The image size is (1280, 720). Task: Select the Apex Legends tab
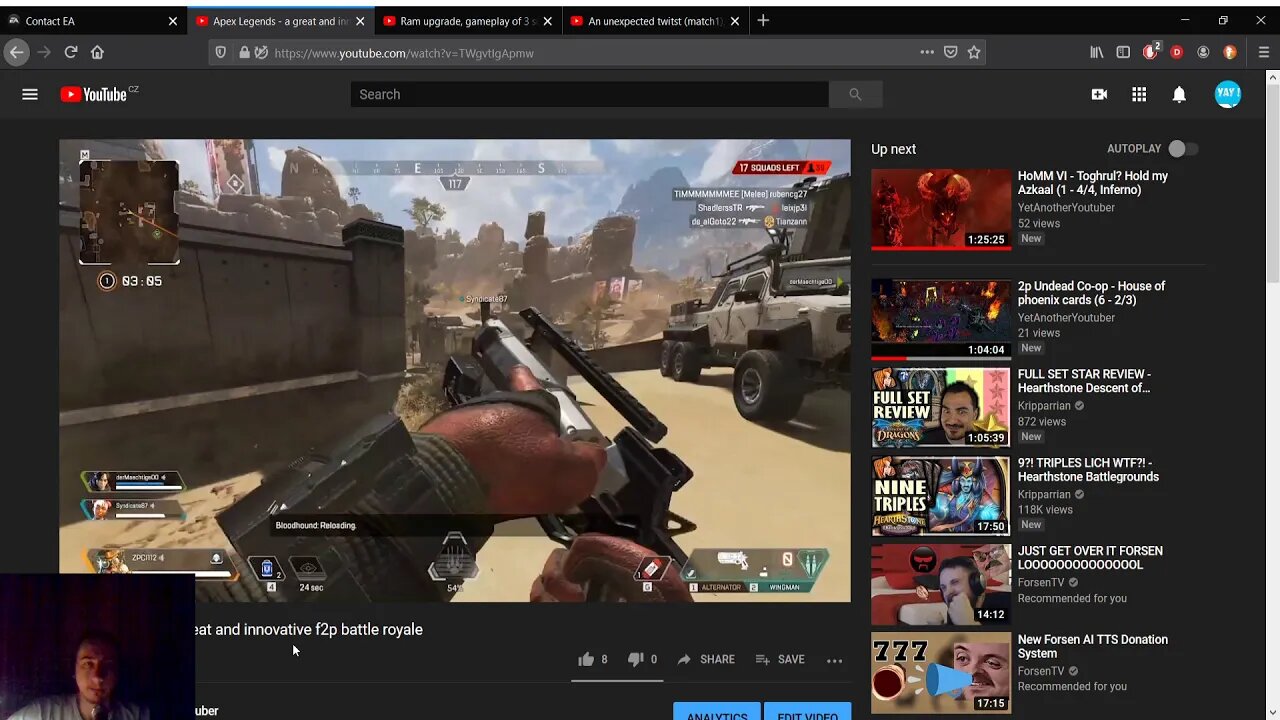[x=279, y=20]
